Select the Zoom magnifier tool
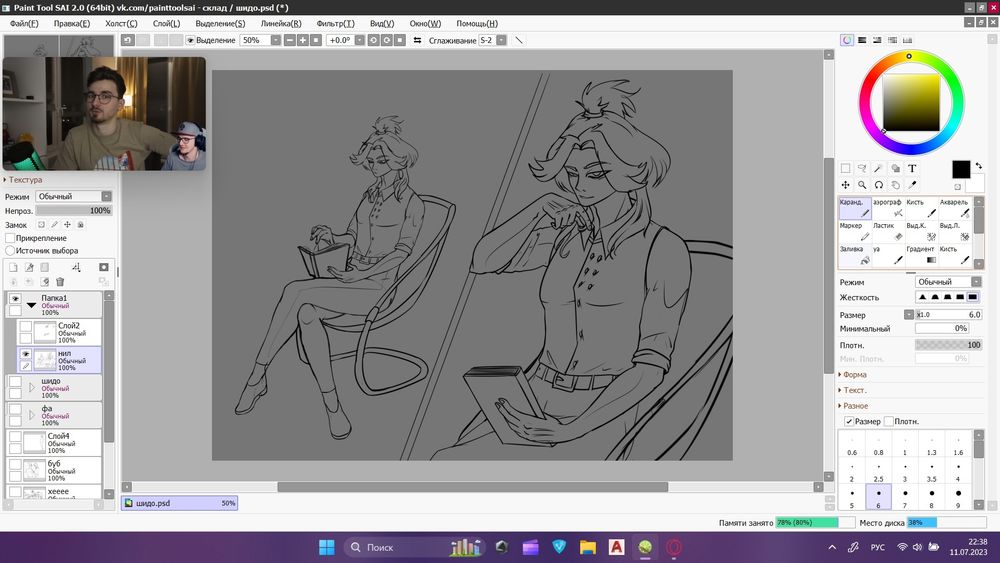The height and width of the screenshot is (563, 1000). 862,185
